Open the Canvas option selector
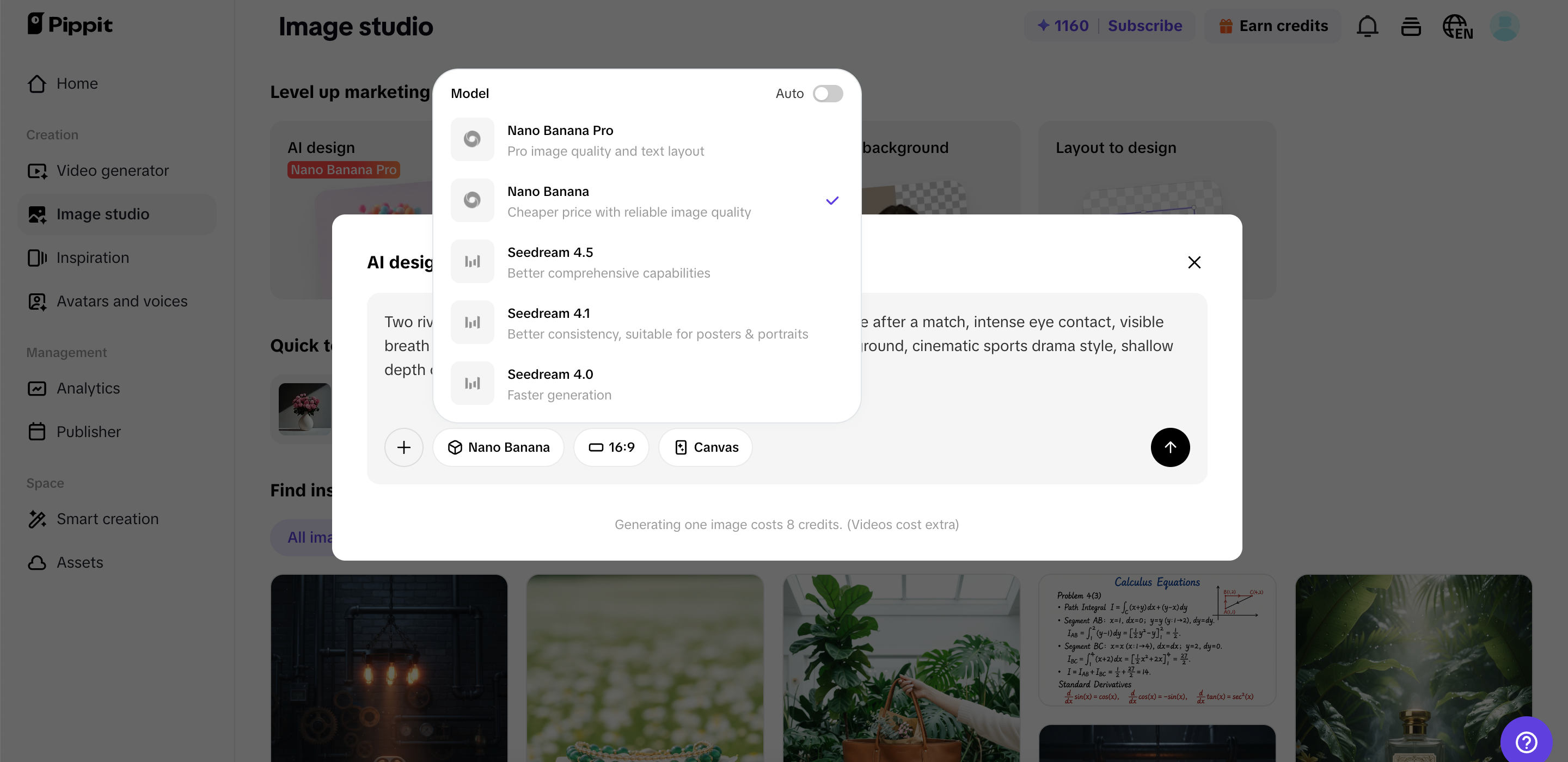This screenshot has height=762, width=1568. tap(706, 447)
